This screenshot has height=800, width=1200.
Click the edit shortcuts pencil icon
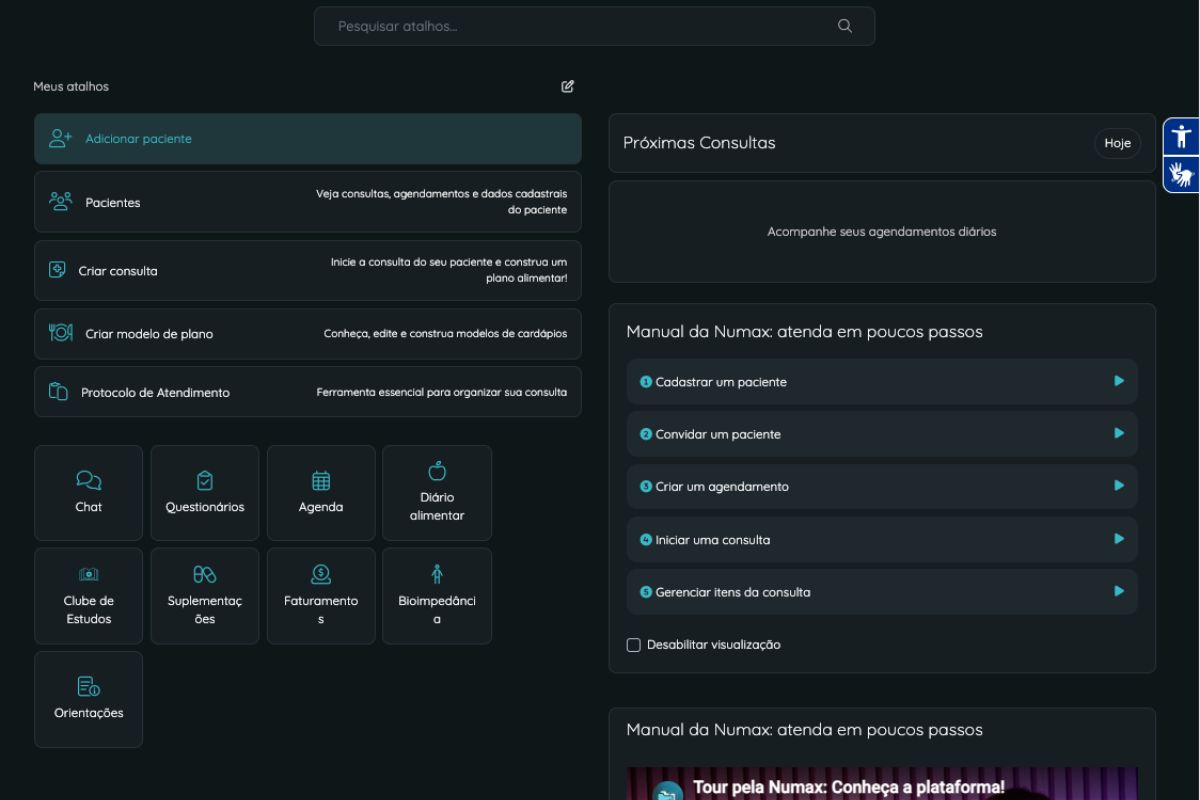tap(568, 87)
